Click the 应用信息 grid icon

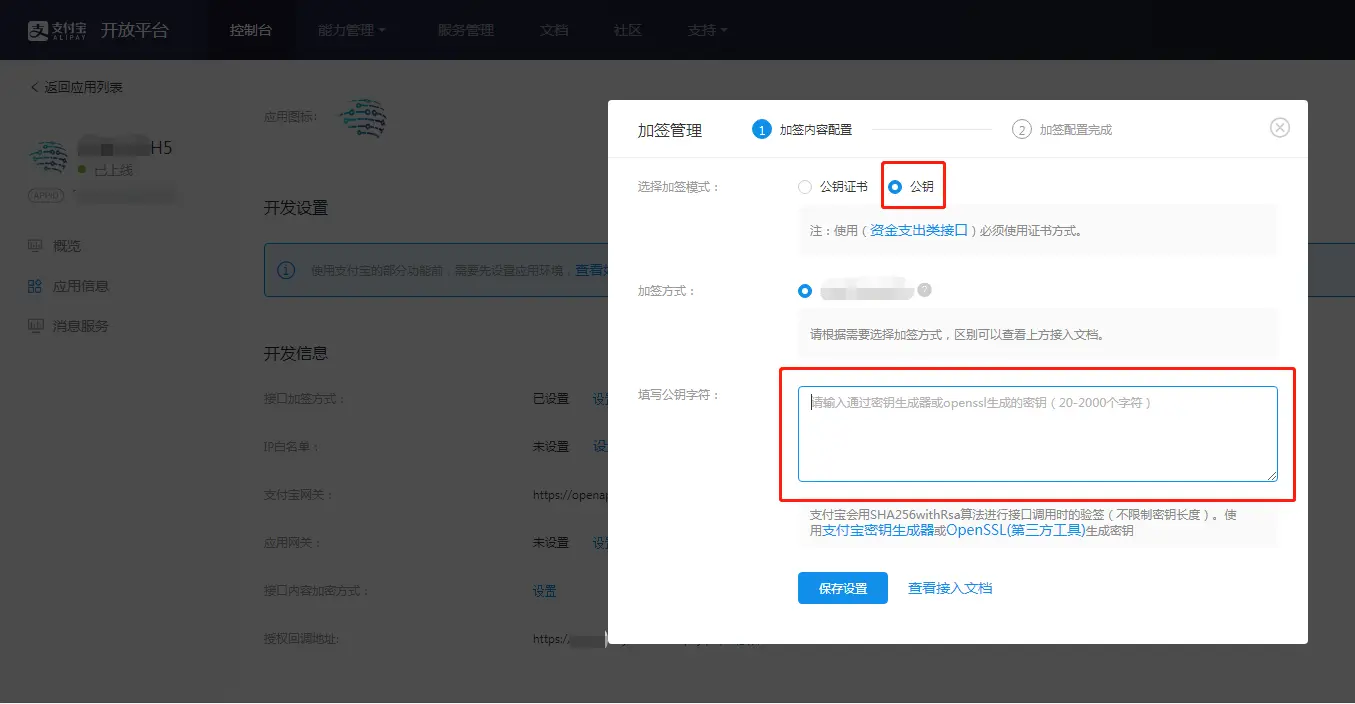tap(35, 286)
